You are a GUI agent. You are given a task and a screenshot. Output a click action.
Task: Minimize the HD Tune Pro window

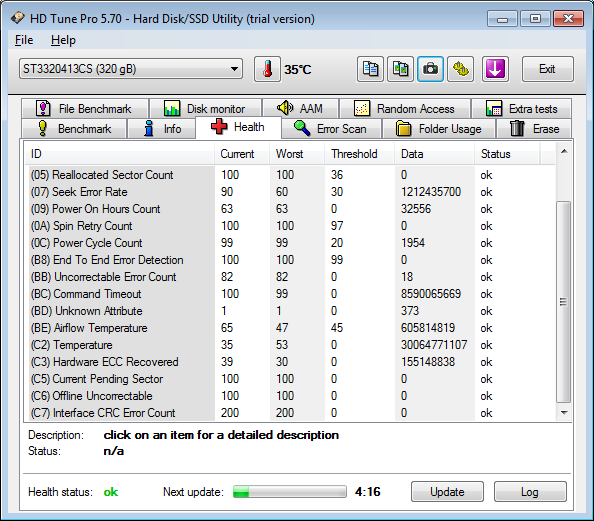pyautogui.click(x=502, y=19)
